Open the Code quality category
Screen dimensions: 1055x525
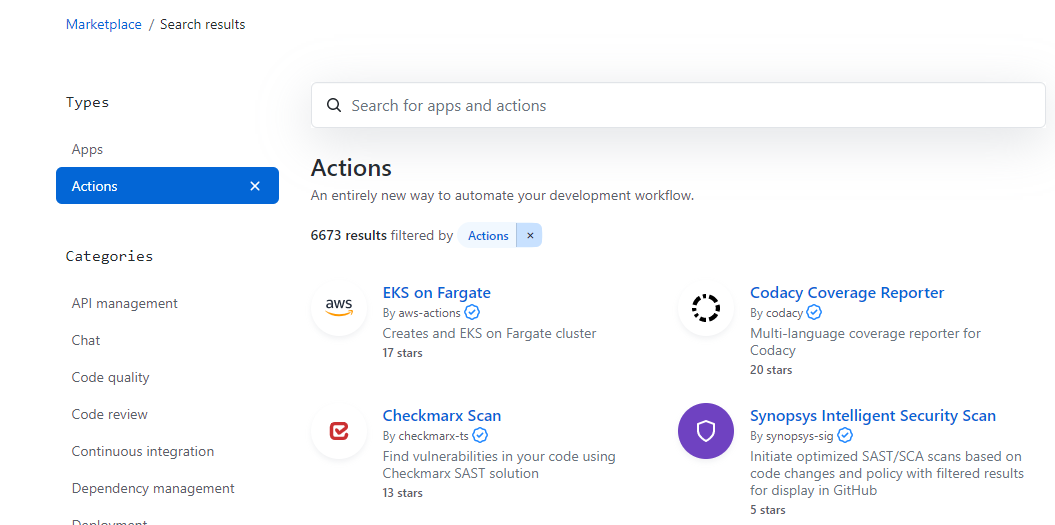pyautogui.click(x=110, y=378)
